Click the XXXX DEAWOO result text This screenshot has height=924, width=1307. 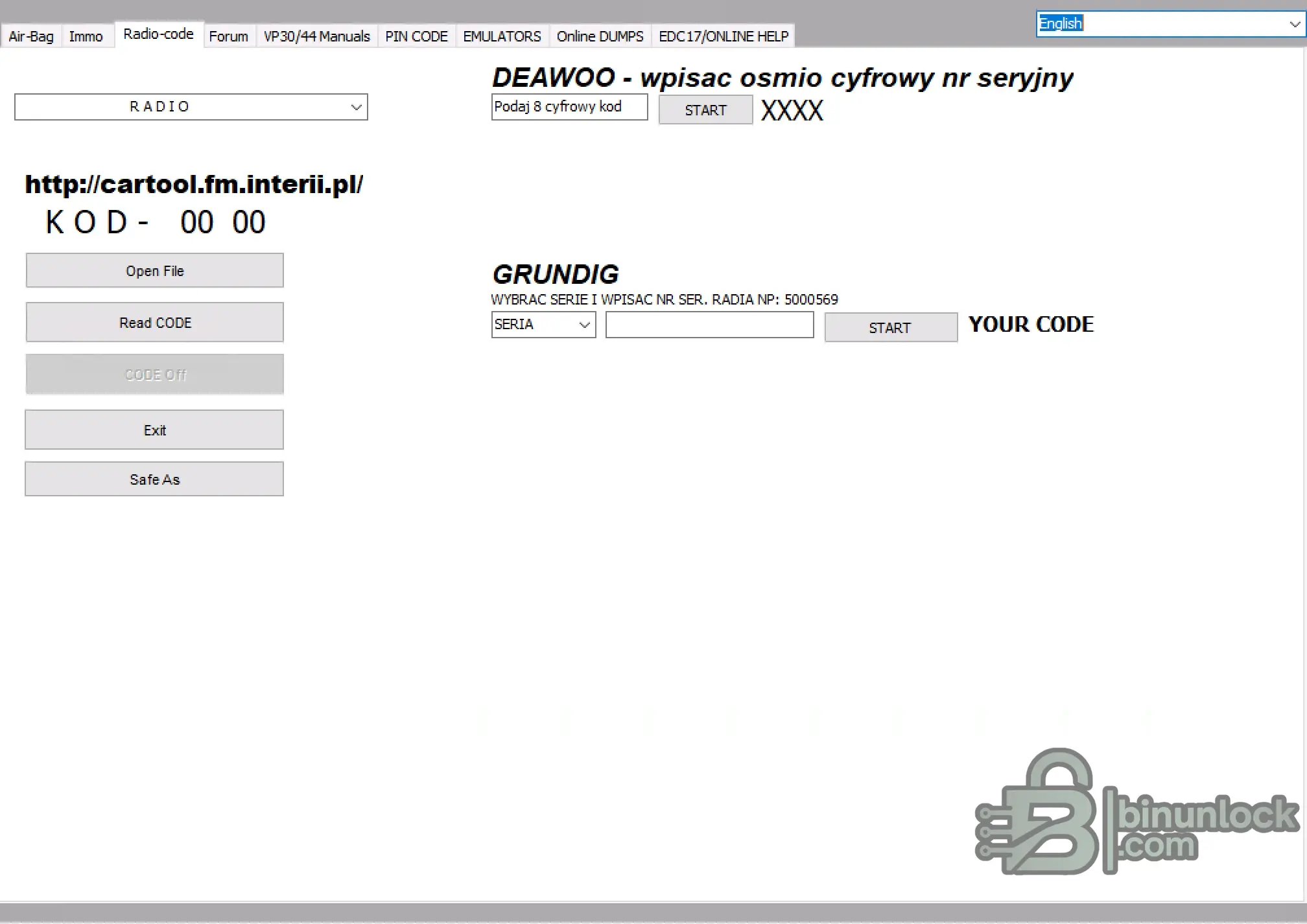[x=792, y=111]
